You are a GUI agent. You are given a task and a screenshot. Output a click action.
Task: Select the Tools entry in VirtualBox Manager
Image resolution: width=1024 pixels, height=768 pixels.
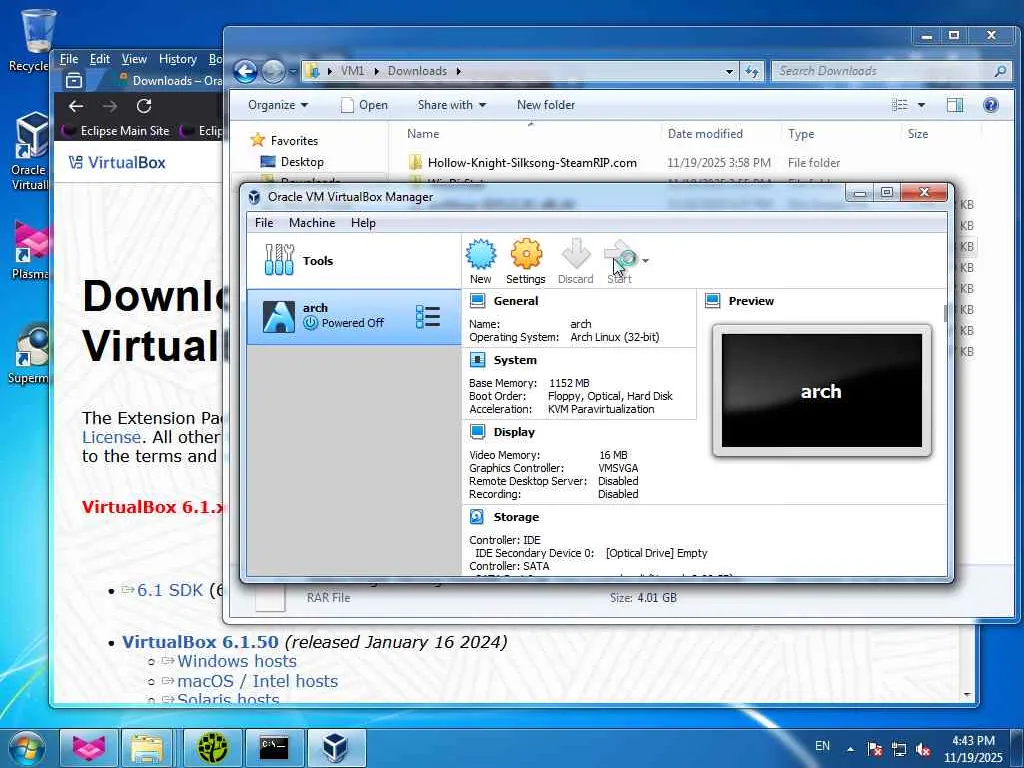pyautogui.click(x=353, y=261)
